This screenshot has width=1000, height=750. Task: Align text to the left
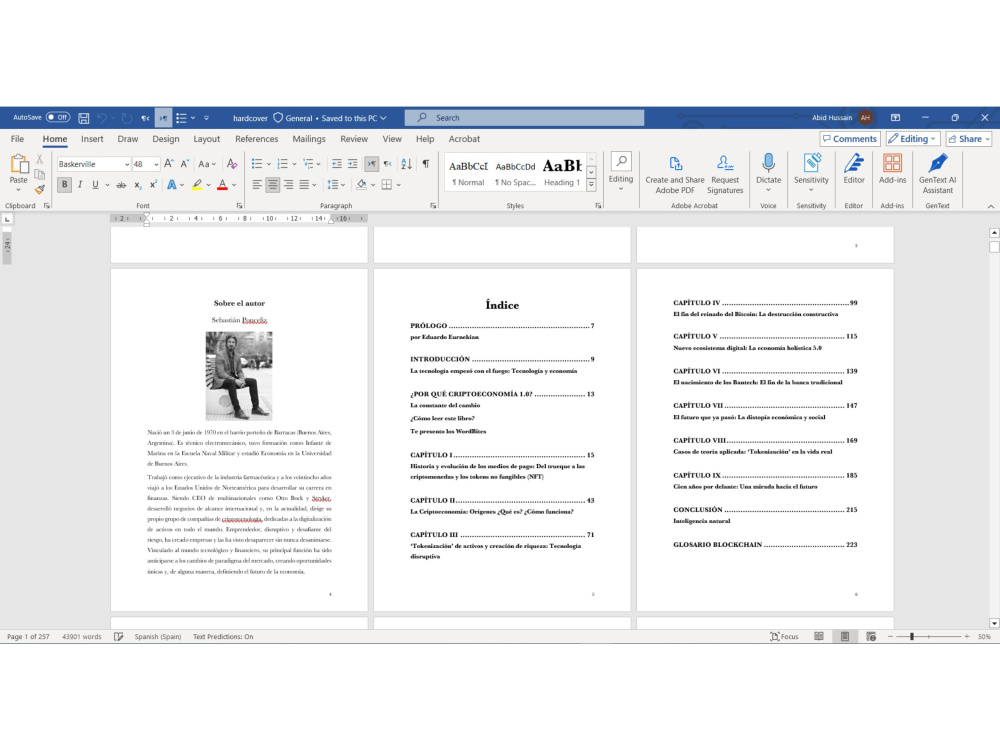point(256,185)
